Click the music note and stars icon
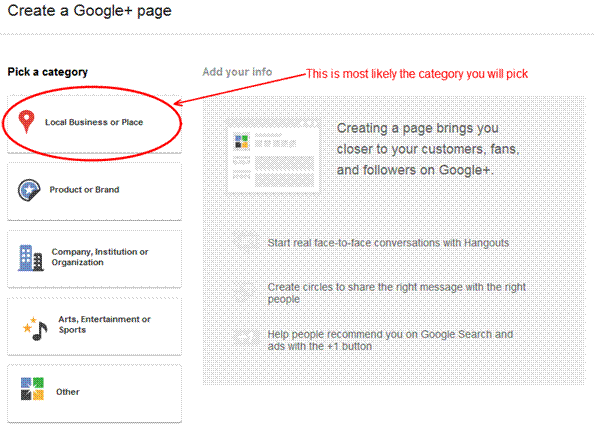 click(35, 328)
